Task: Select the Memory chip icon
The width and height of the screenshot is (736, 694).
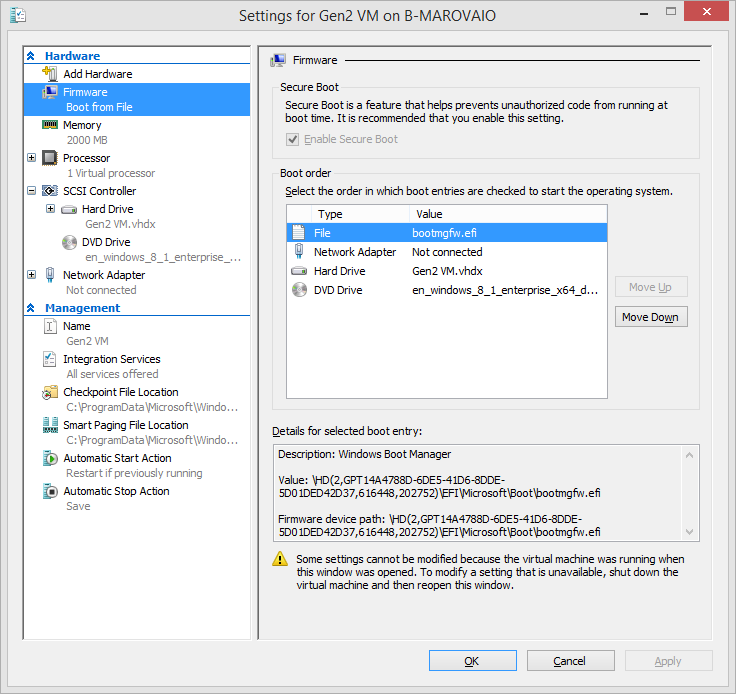Action: [x=50, y=125]
